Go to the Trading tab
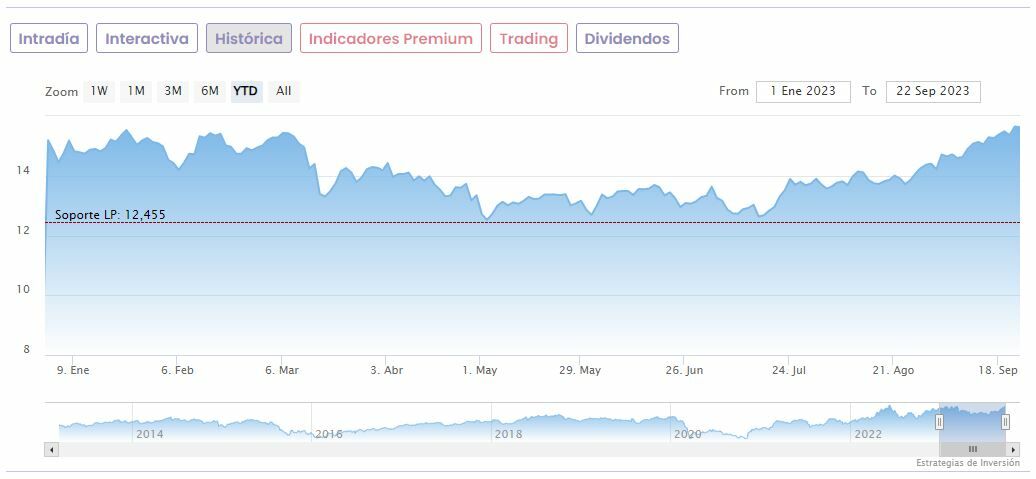 529,39
